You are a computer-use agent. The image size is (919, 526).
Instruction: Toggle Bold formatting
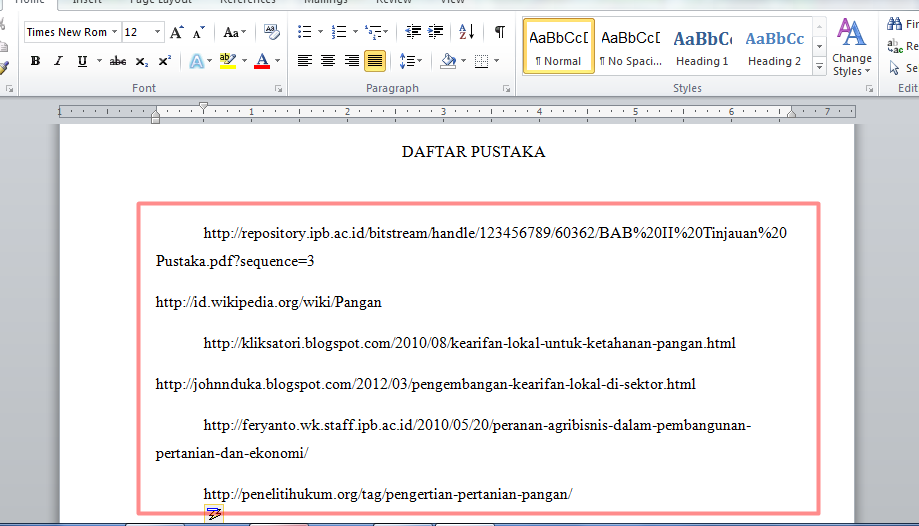(x=35, y=61)
